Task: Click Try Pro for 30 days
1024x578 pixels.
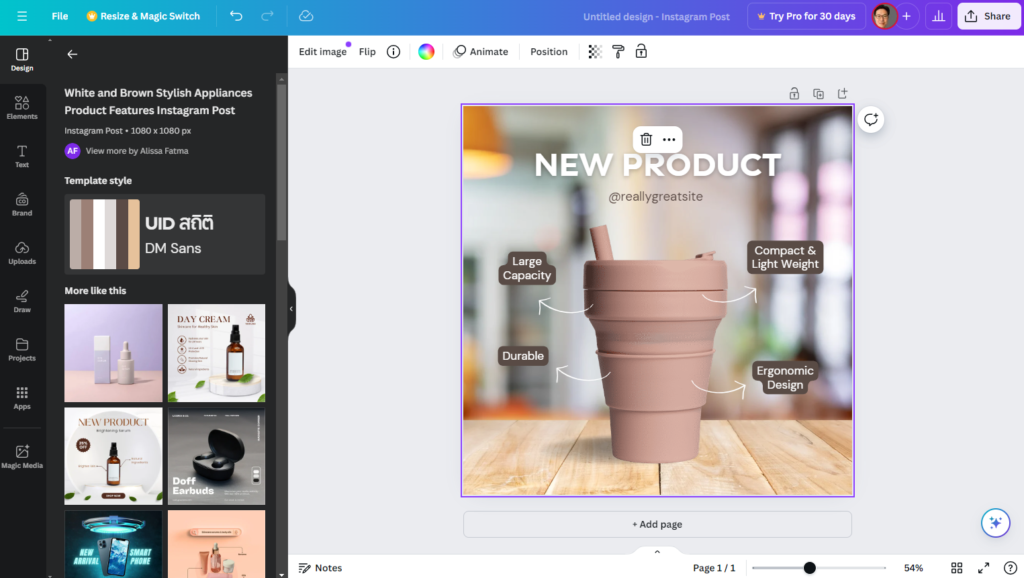Action: point(807,16)
